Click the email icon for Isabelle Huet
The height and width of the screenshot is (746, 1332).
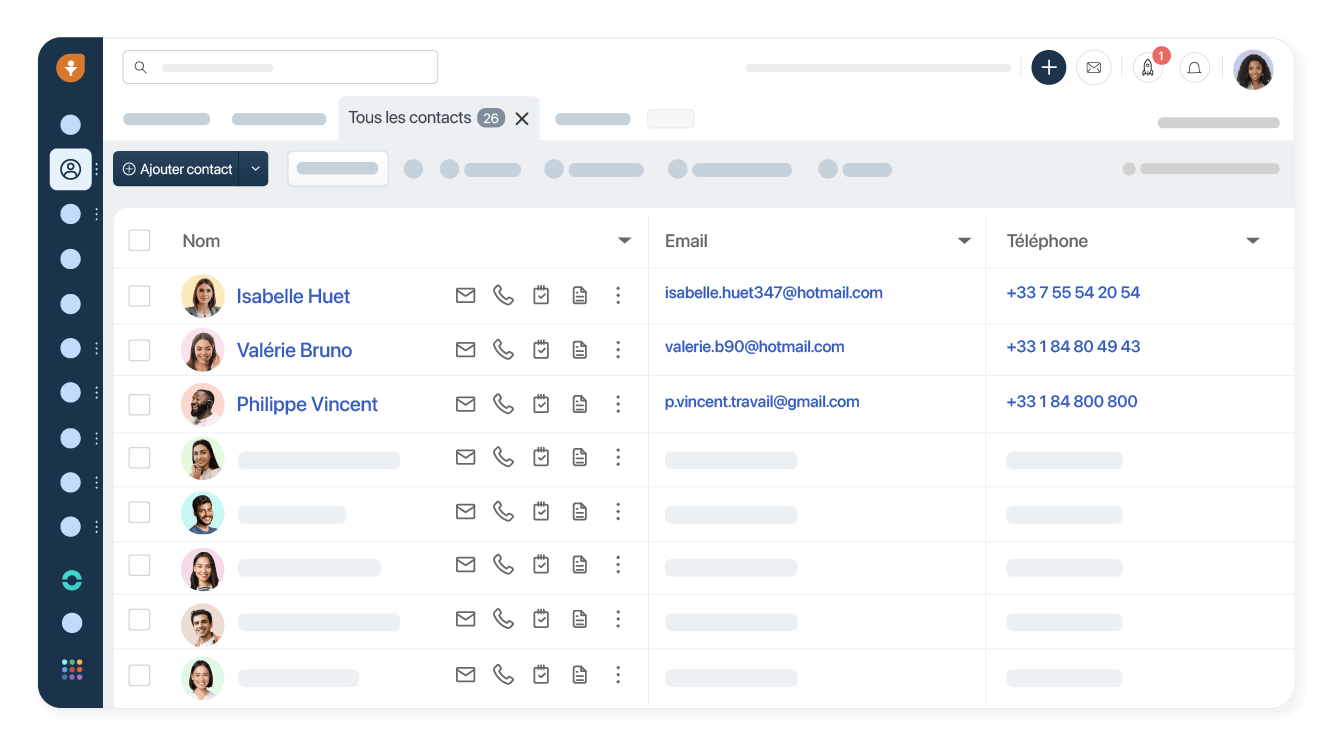[x=465, y=296]
